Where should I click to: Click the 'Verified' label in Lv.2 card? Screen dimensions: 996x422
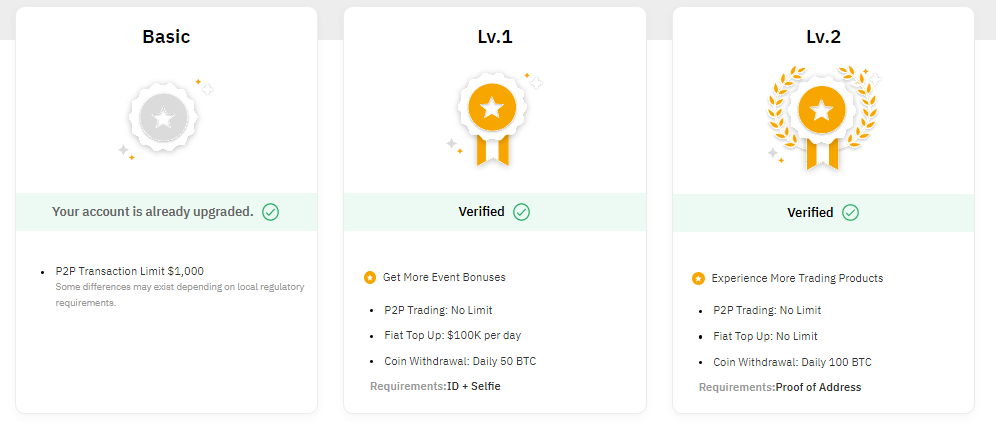(810, 212)
